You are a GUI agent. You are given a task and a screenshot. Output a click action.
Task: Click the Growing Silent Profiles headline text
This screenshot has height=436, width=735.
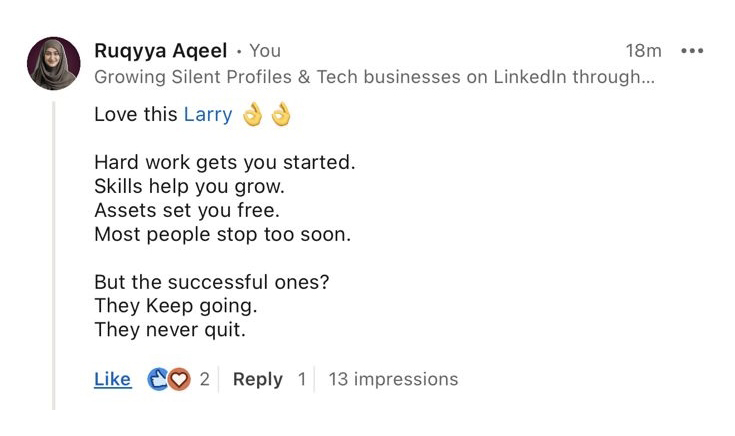374,78
